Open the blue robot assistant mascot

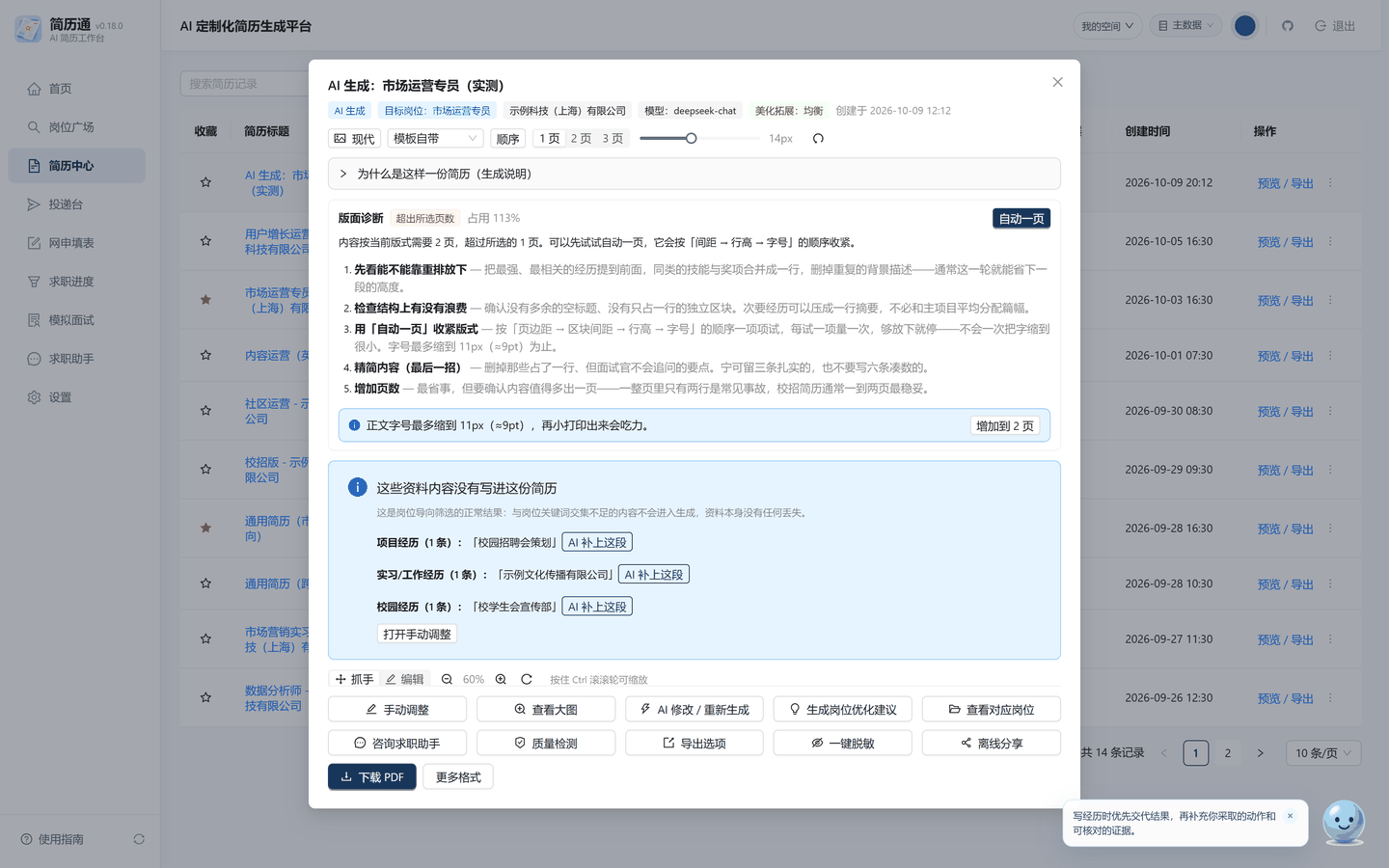1344,822
